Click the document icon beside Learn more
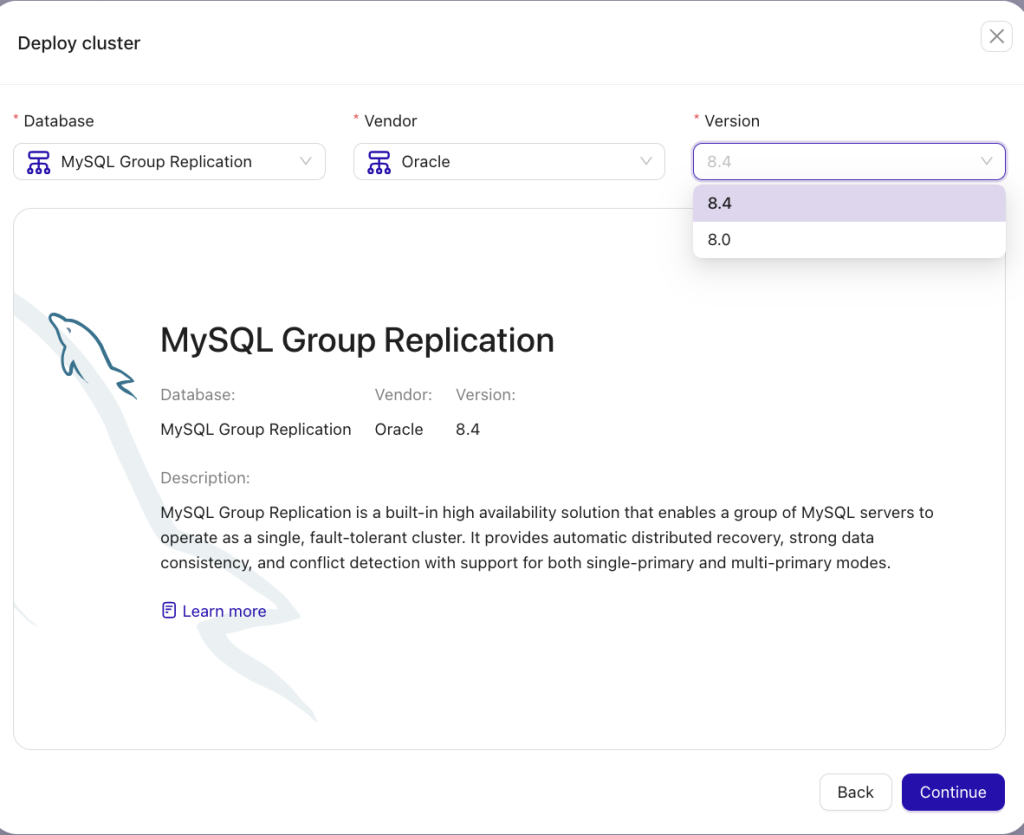This screenshot has width=1024, height=835. (x=169, y=611)
